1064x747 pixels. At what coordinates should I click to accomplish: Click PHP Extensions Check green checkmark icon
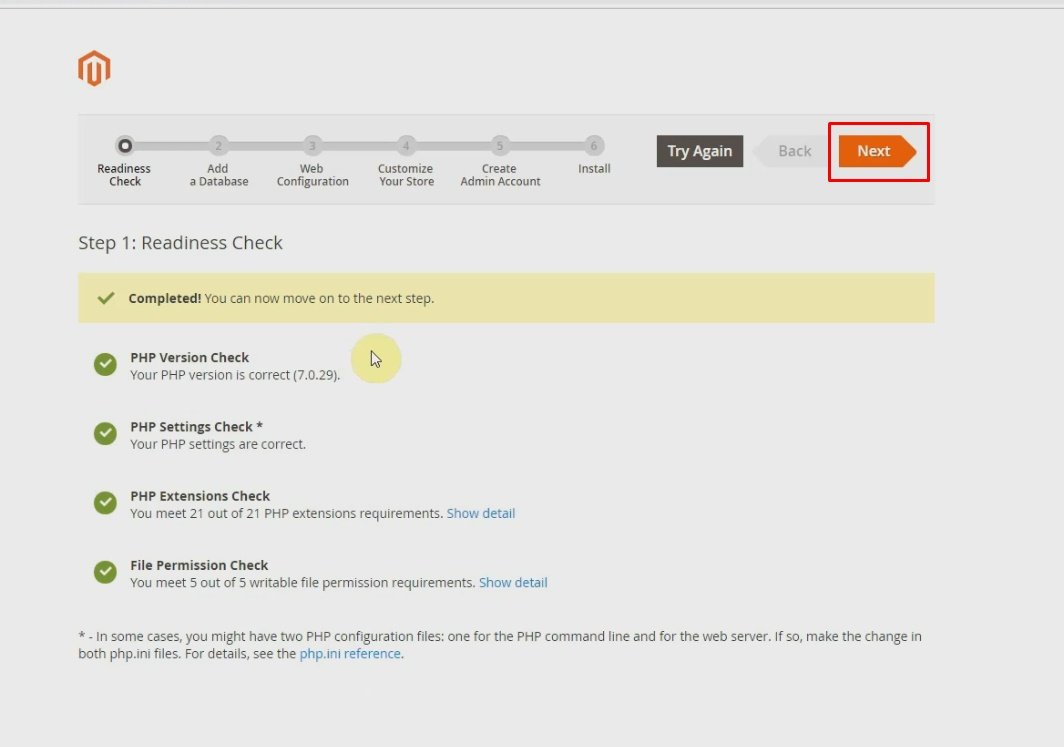(105, 503)
